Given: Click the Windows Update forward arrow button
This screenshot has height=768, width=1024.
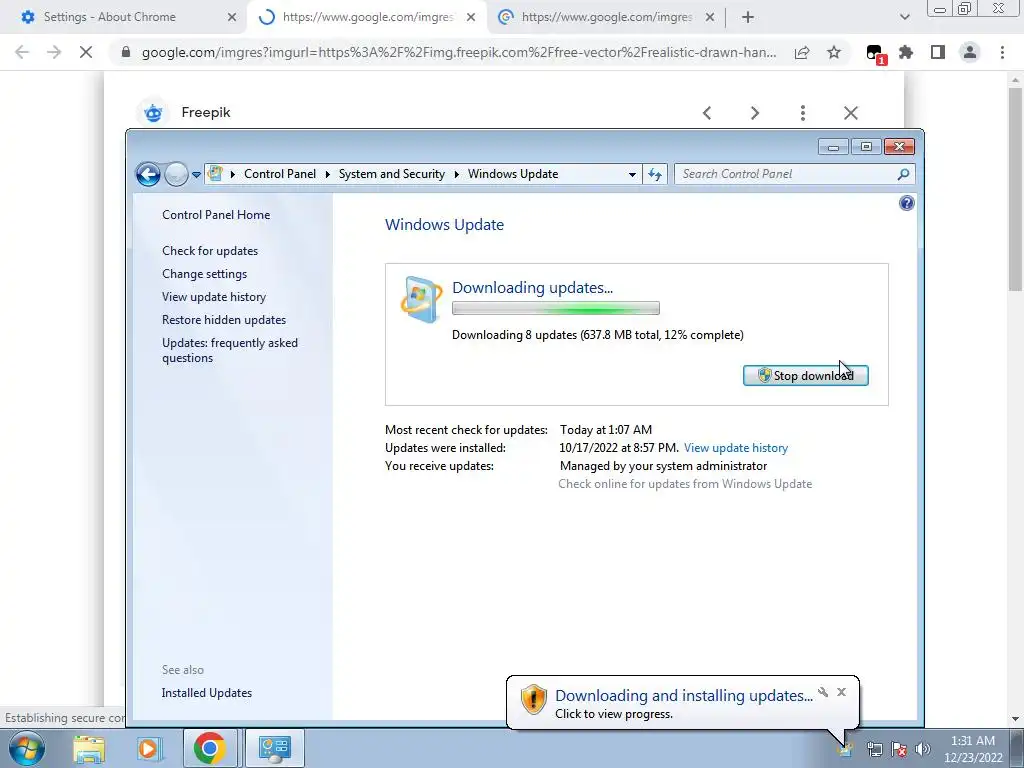Looking at the screenshot, I should tap(176, 174).
